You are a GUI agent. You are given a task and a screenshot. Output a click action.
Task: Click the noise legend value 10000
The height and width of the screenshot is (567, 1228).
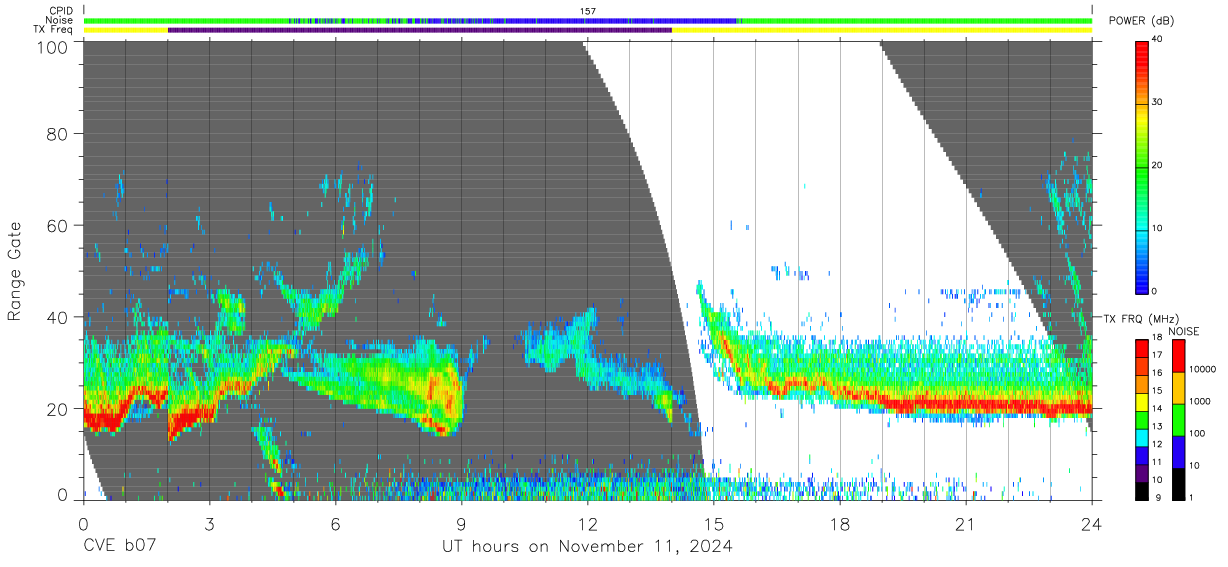coord(1204,370)
